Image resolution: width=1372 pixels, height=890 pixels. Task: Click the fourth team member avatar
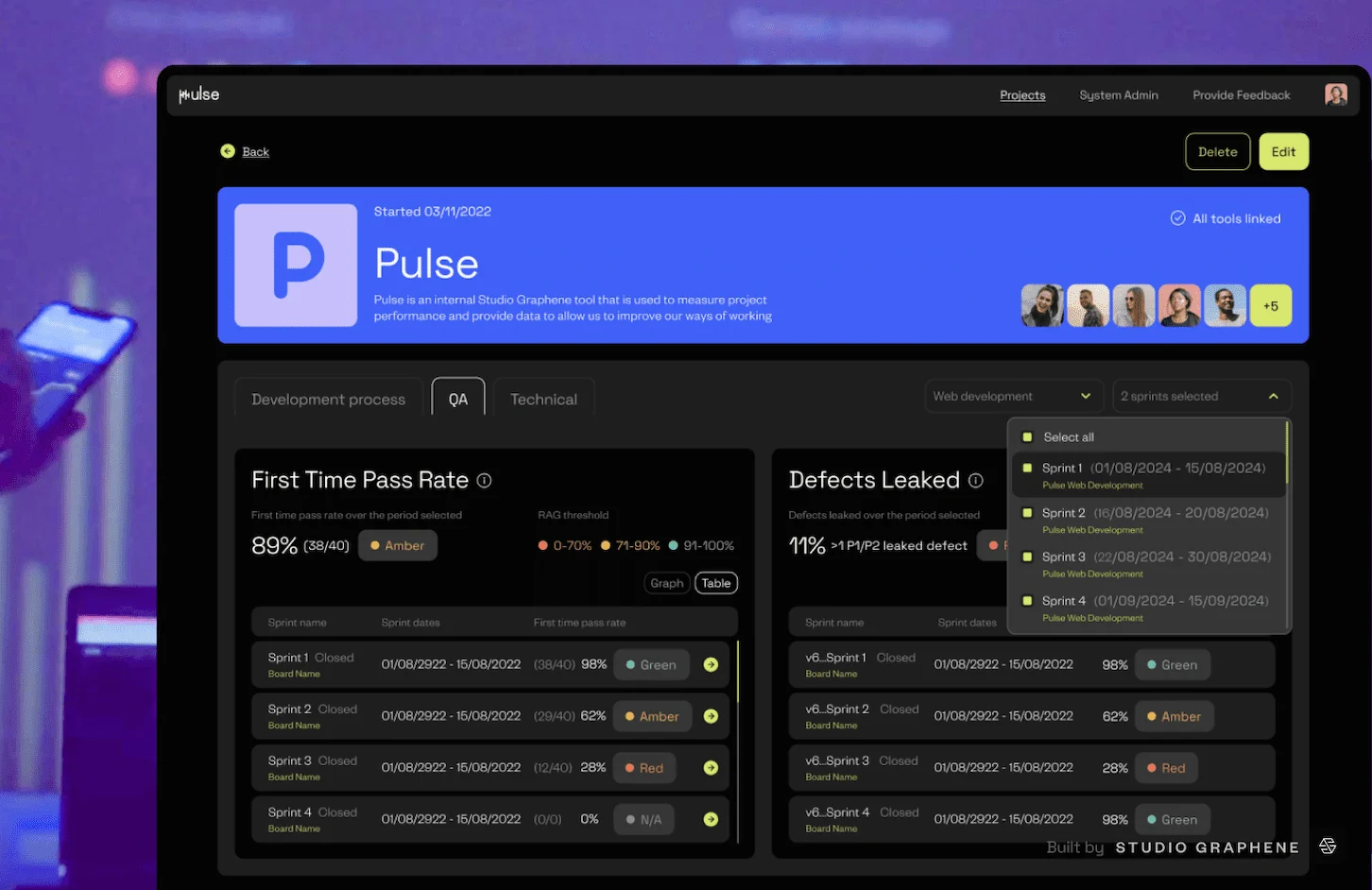point(1179,306)
